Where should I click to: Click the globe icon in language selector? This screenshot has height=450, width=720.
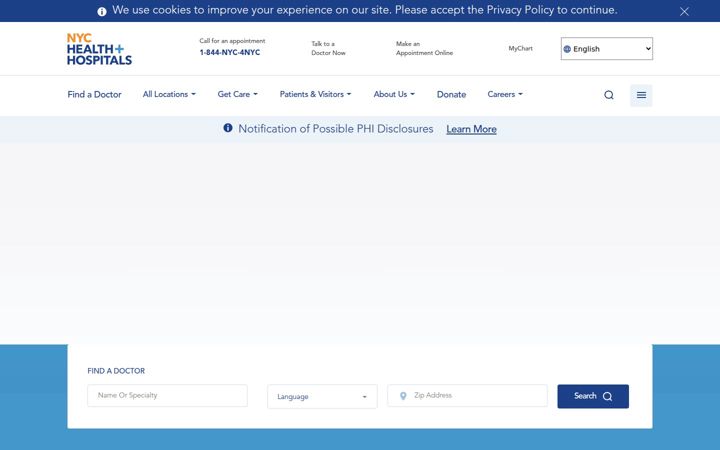tap(567, 49)
